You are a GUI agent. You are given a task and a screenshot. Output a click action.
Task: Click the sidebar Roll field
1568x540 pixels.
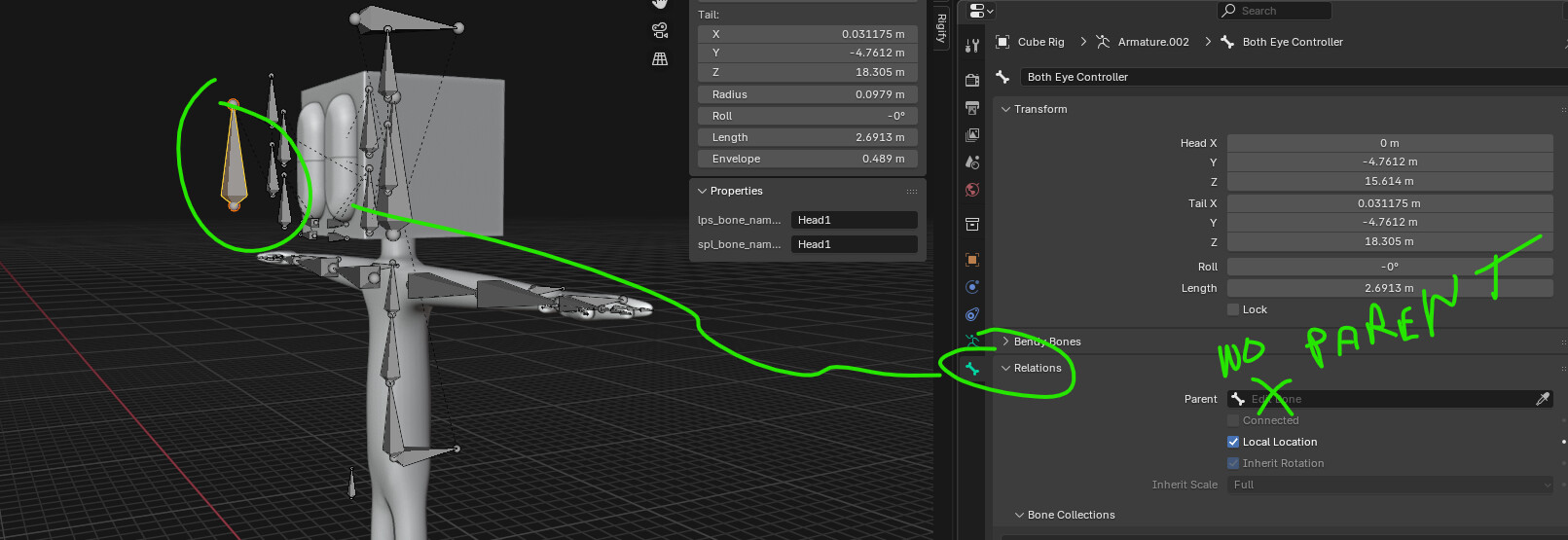click(808, 116)
